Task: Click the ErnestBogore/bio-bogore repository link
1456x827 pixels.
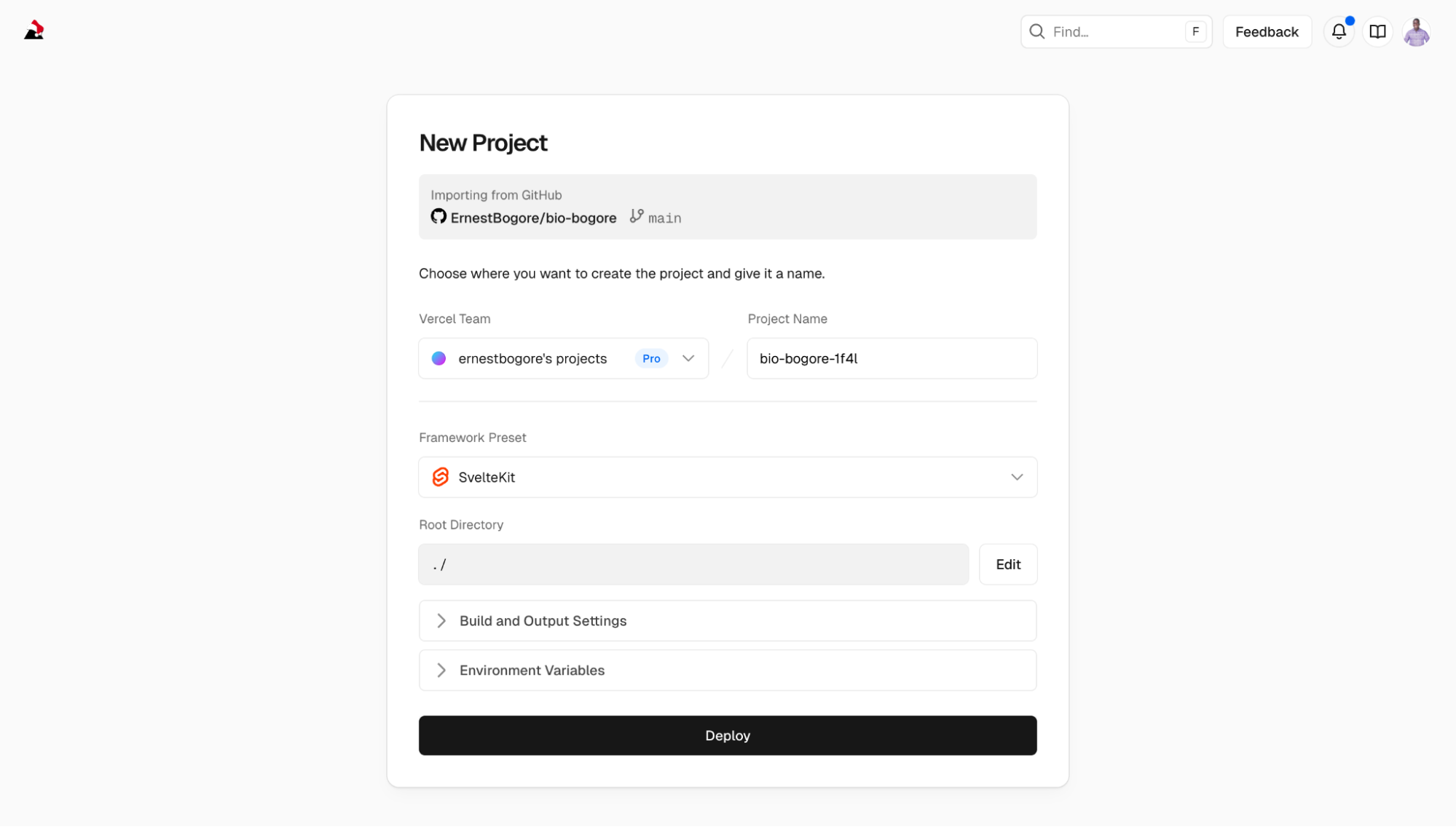Action: pos(533,217)
